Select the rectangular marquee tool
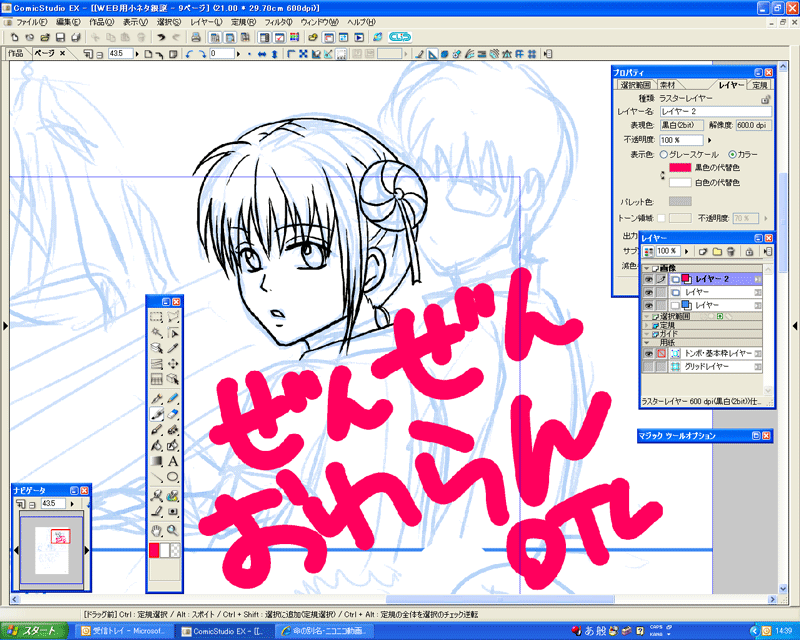 click(157, 317)
